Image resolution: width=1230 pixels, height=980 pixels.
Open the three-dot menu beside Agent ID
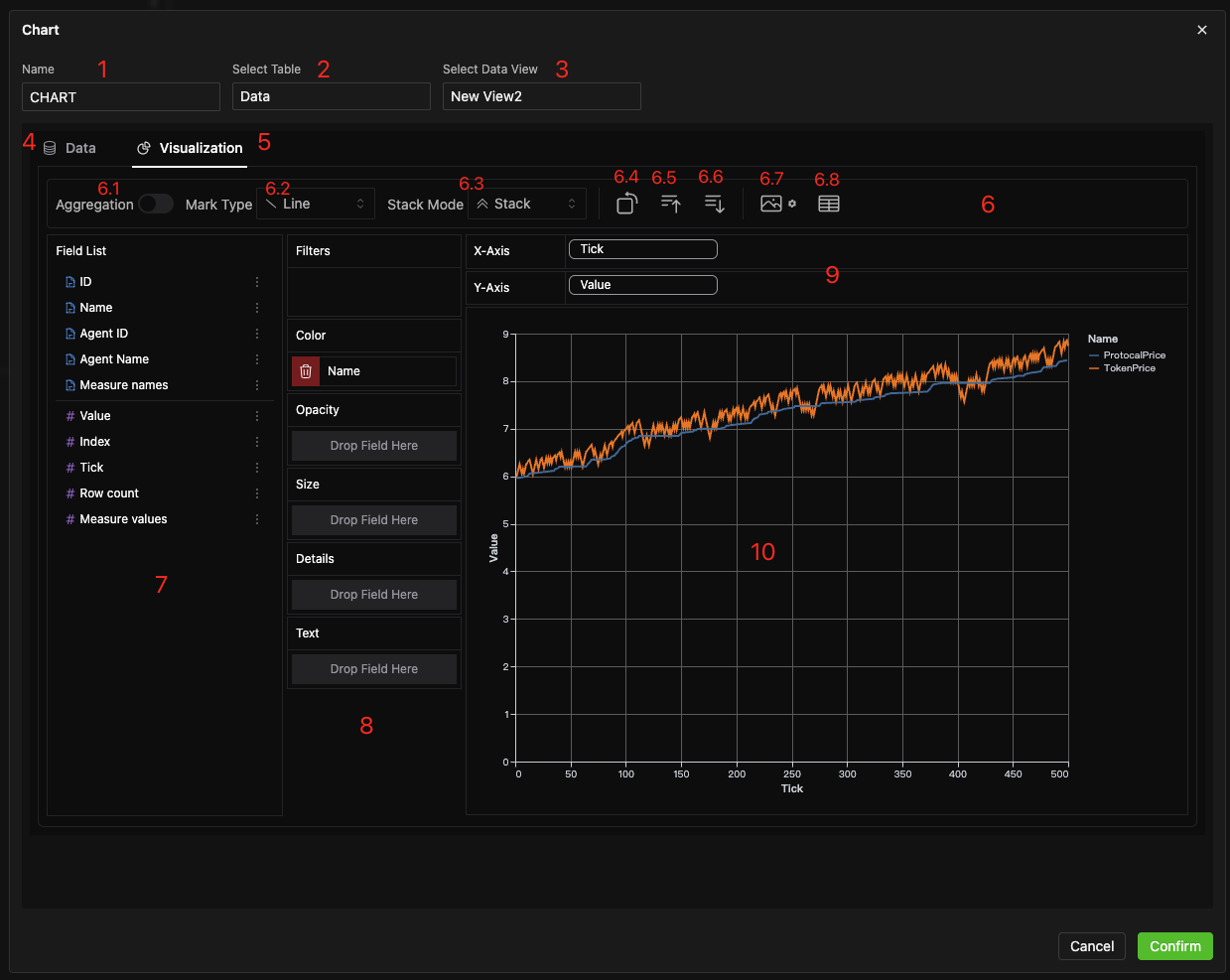point(257,334)
